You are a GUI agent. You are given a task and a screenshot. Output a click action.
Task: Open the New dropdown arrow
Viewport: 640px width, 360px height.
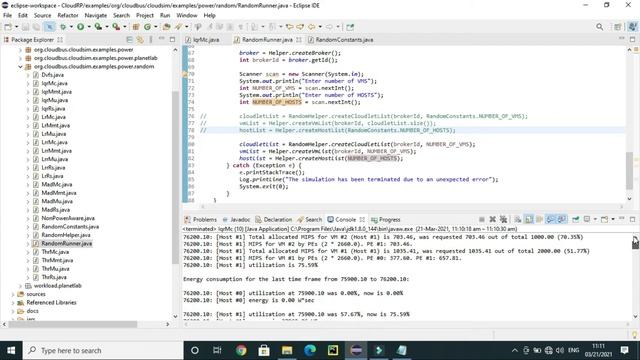pos(16,27)
